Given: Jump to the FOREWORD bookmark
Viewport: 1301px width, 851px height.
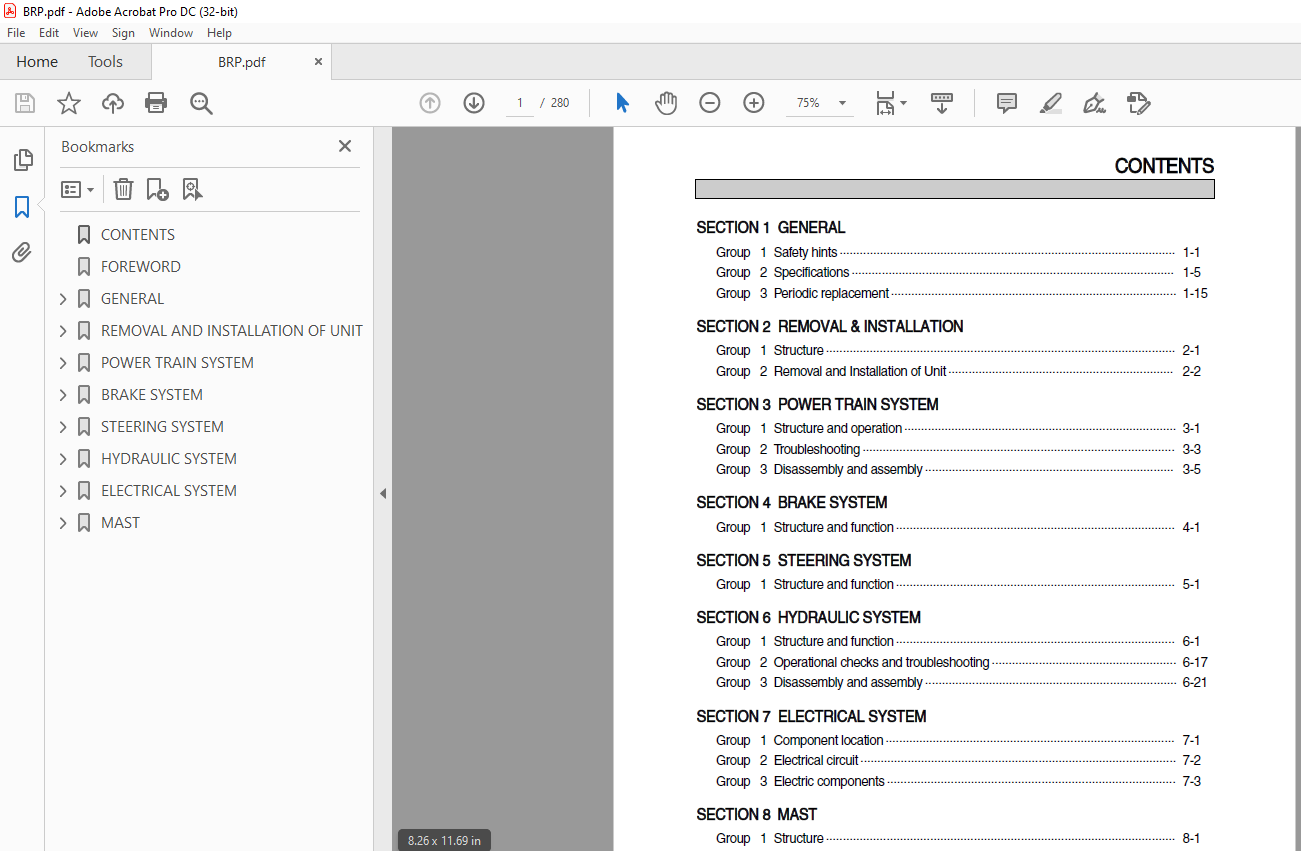Looking at the screenshot, I should tap(141, 267).
